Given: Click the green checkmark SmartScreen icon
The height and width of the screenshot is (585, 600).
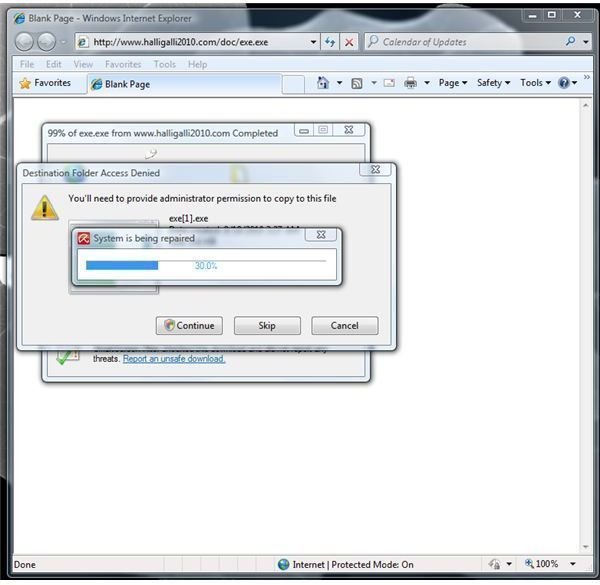Looking at the screenshot, I should (x=68, y=357).
